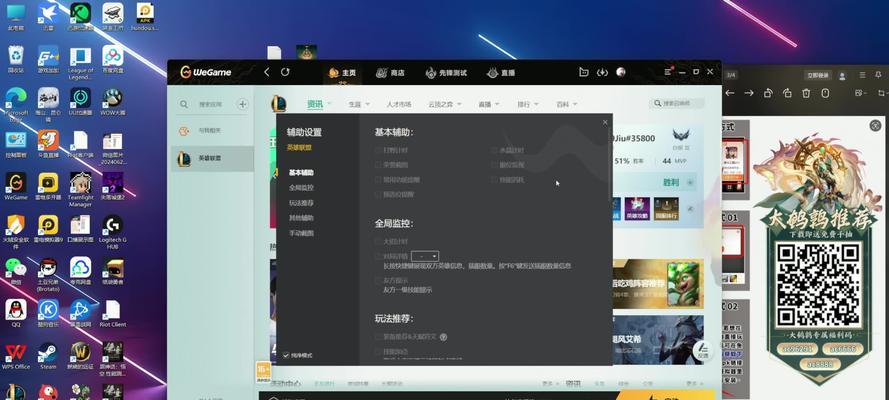Open the hotkey dropdown in 全局监控
The height and width of the screenshot is (400, 889).
point(425,256)
